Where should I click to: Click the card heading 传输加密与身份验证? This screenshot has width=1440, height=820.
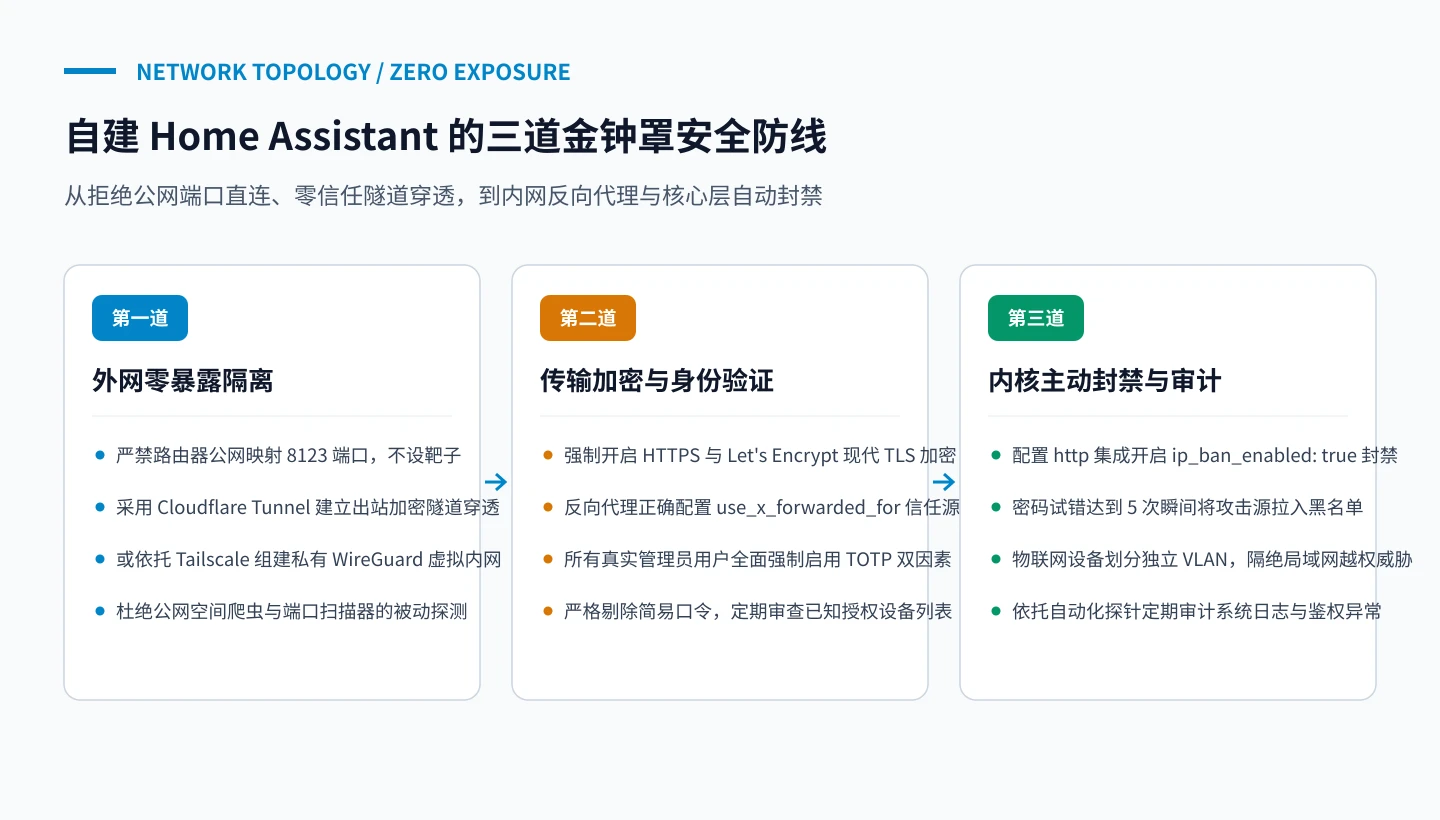657,381
